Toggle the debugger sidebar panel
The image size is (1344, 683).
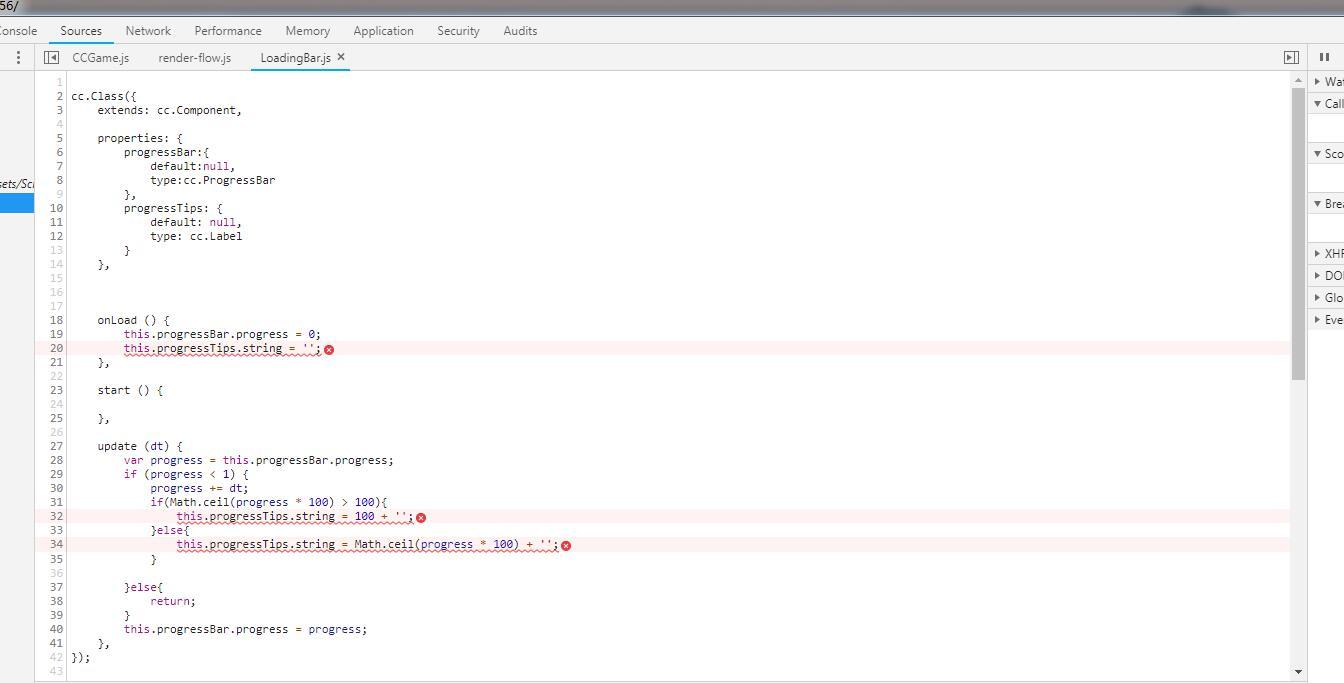coord(1291,58)
